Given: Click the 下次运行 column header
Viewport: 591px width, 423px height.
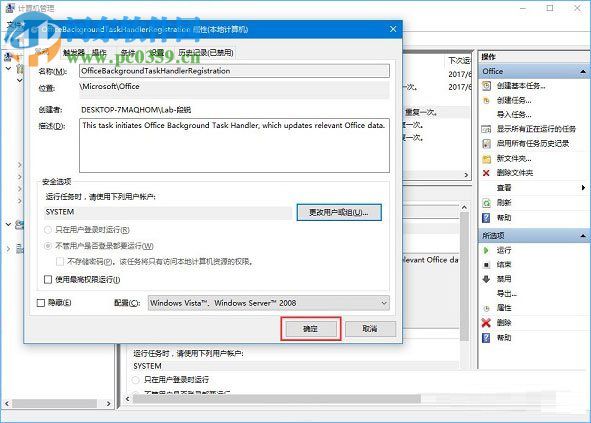Looking at the screenshot, I should pos(459,60).
